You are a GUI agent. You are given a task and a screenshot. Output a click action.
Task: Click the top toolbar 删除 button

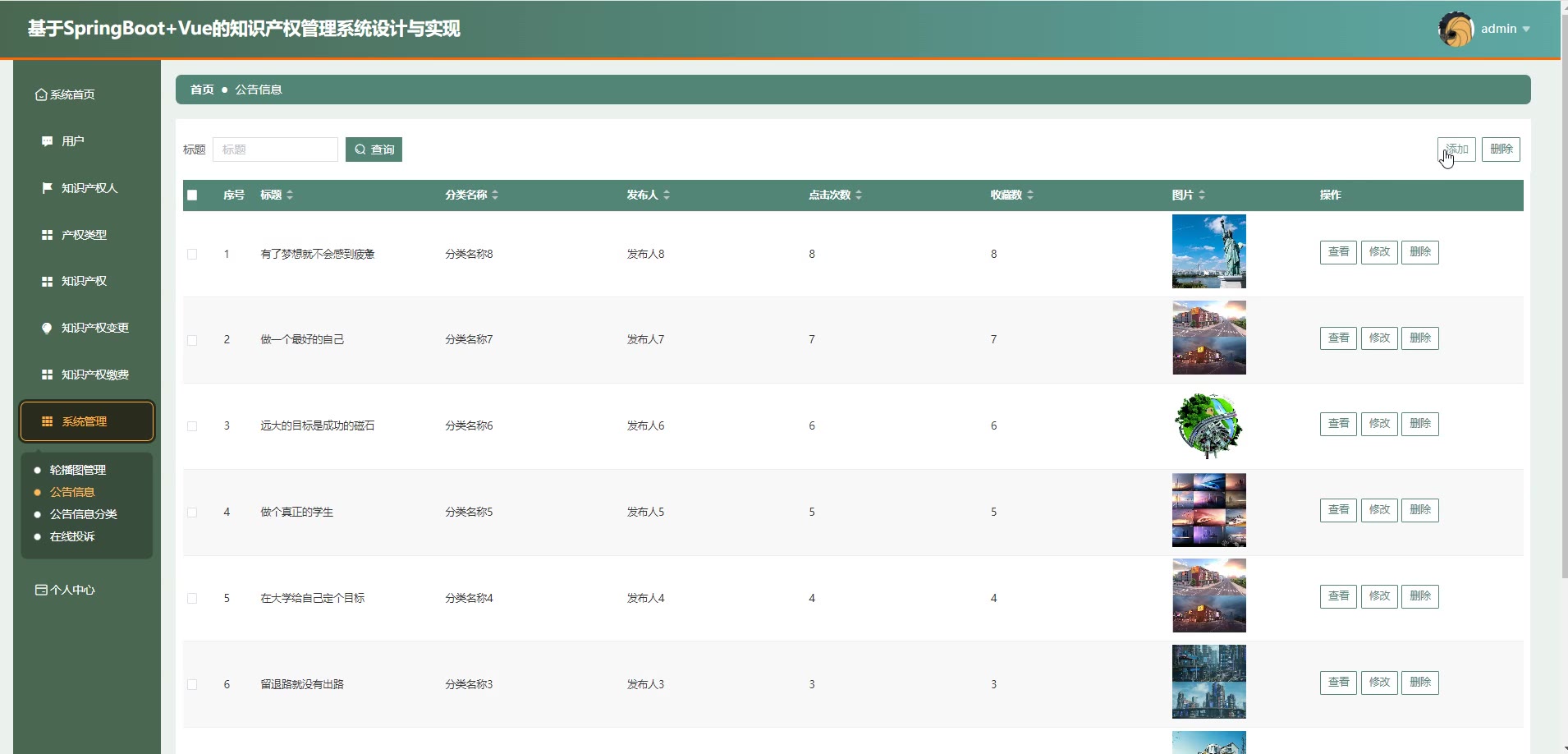point(1502,149)
